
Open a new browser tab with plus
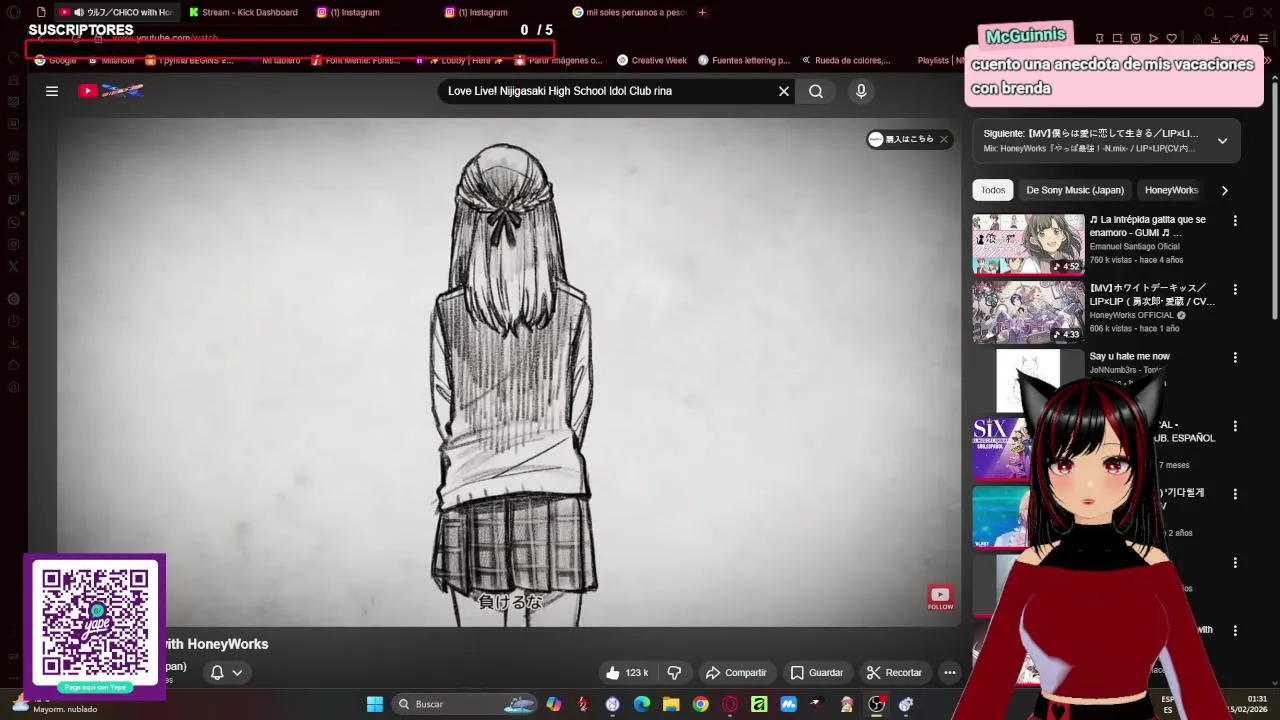point(702,12)
